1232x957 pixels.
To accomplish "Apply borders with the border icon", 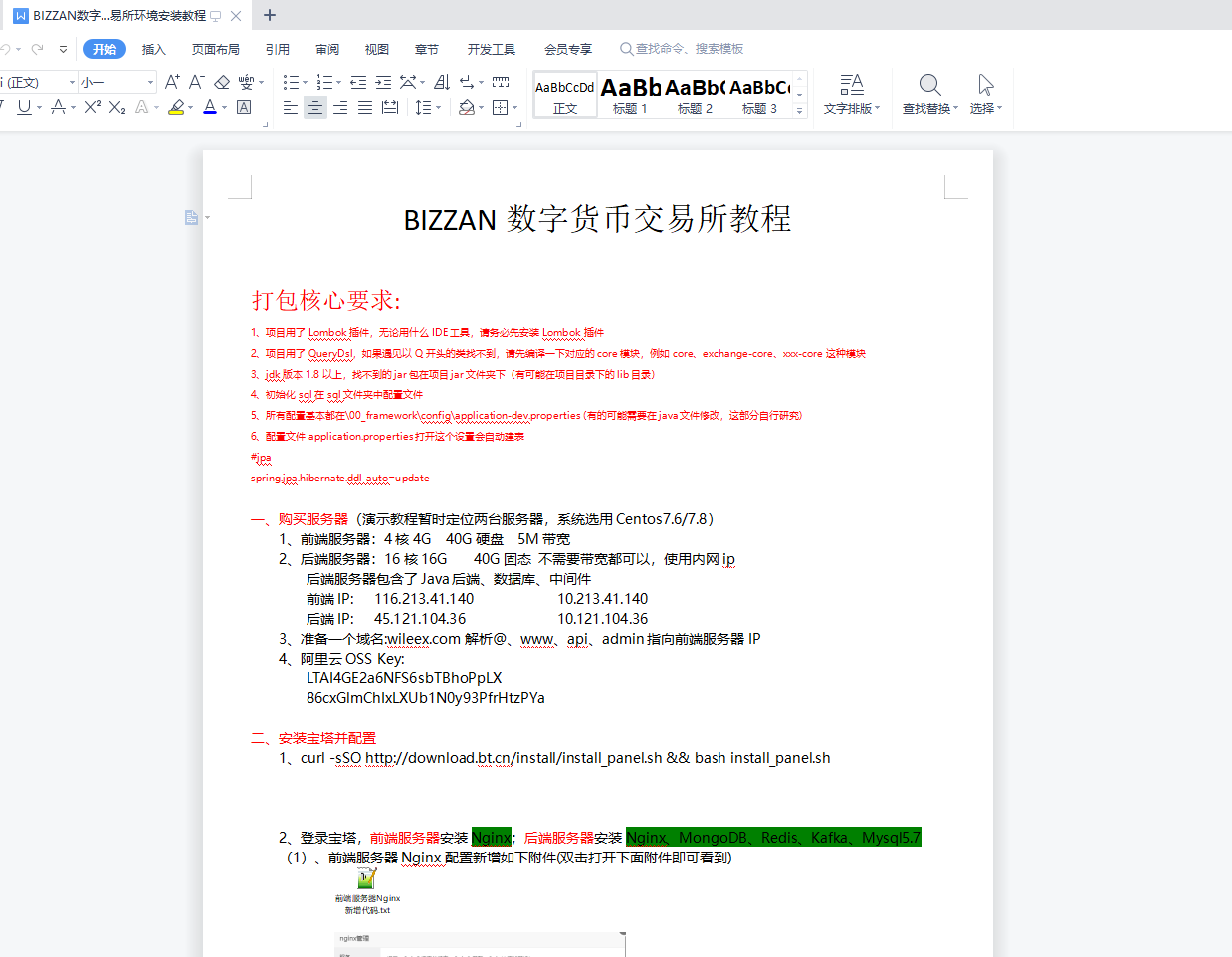I will [501, 107].
